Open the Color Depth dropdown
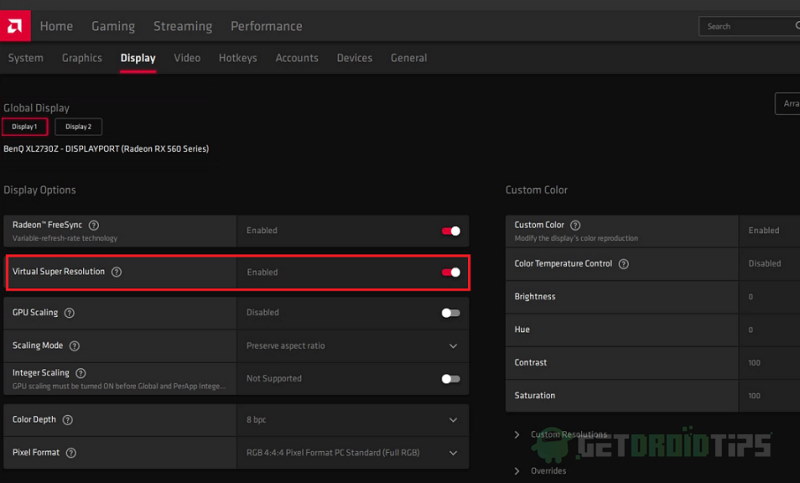Viewport: 800px width, 483px height. tap(453, 420)
